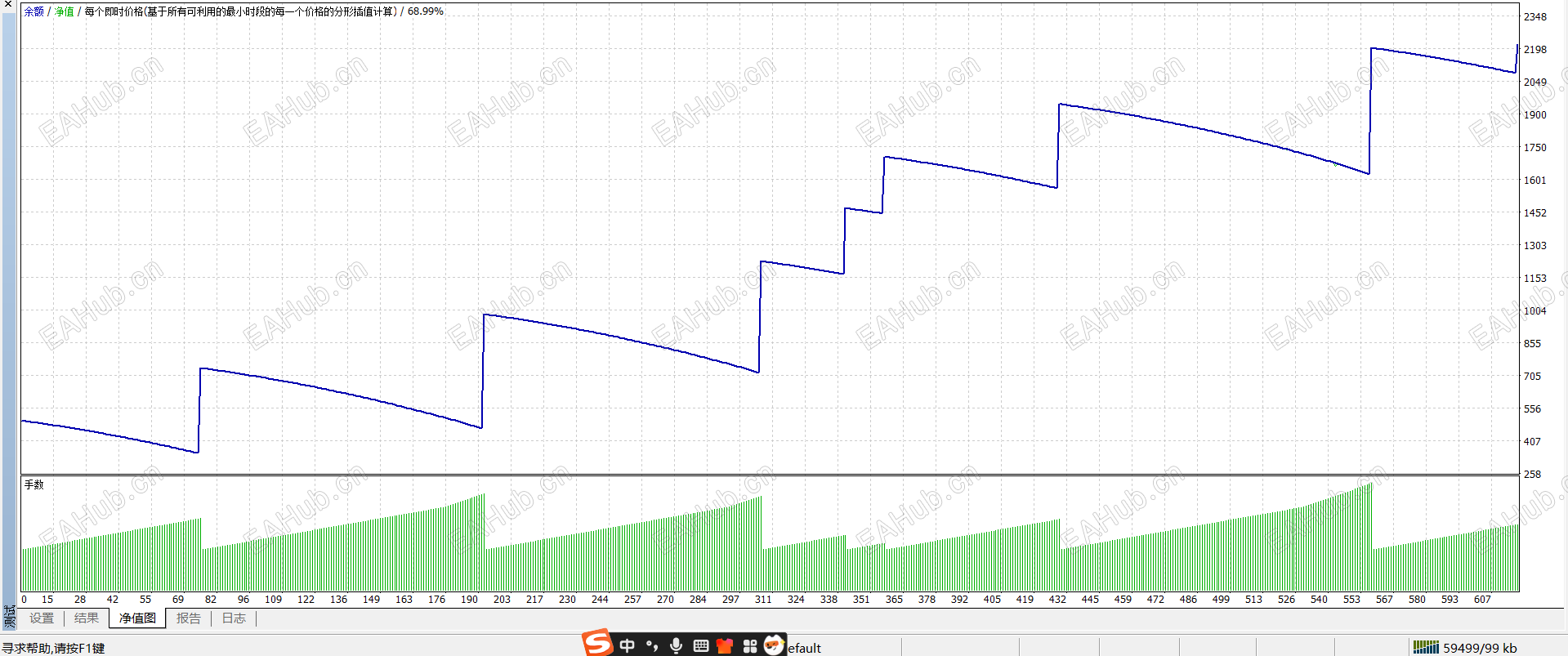Toggle the punctuation mode icon
Screen dimensions: 1568x656
tap(652, 645)
